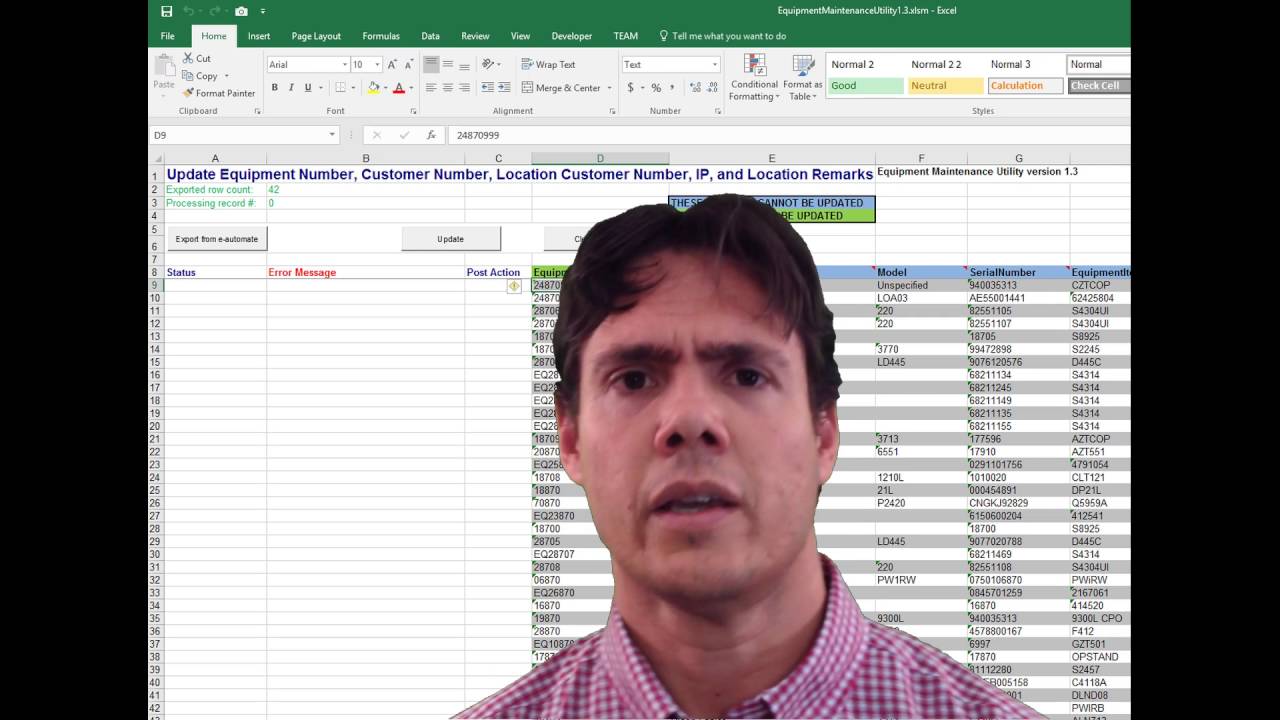Open the Copy options arrow
Viewport: 1280px width, 720px height.
(226, 76)
